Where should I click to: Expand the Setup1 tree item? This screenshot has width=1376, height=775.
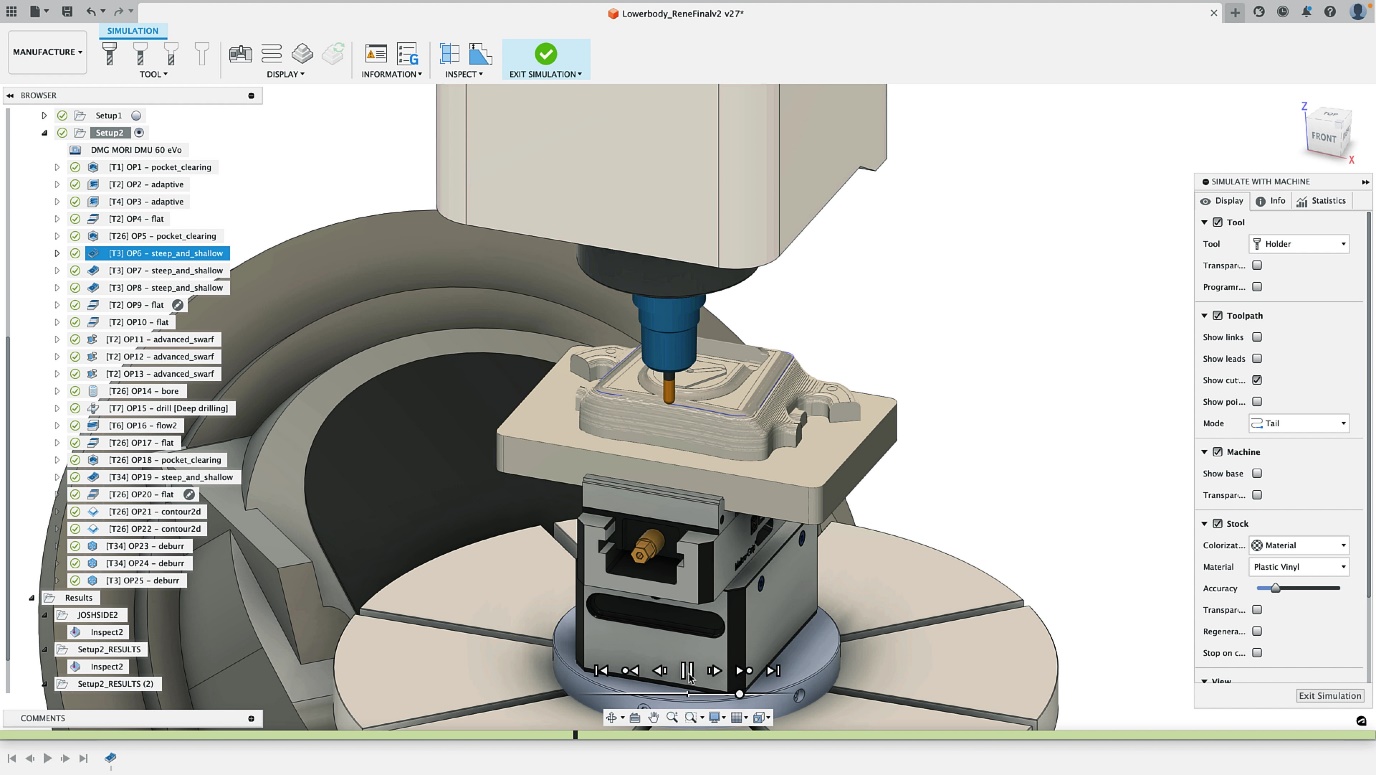44,115
